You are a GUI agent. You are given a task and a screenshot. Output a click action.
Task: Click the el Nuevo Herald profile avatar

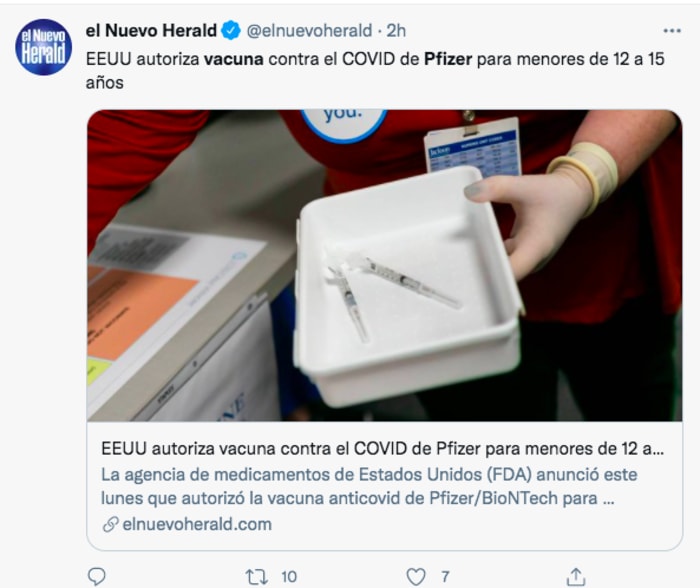pos(43,47)
